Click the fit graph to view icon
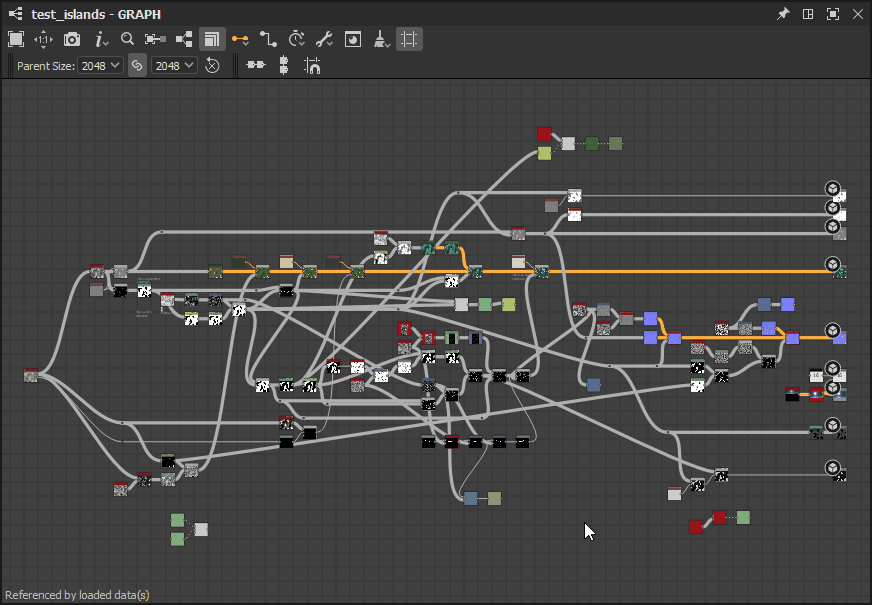 pos(16,39)
